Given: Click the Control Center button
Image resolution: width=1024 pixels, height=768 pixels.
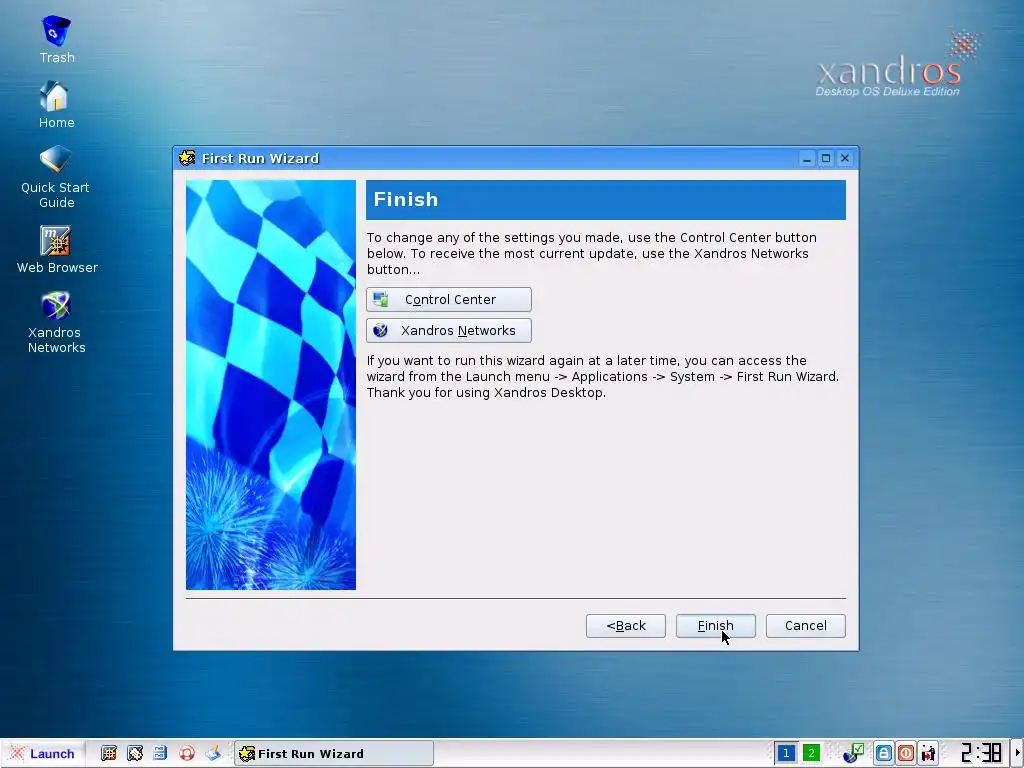Looking at the screenshot, I should 449,299.
